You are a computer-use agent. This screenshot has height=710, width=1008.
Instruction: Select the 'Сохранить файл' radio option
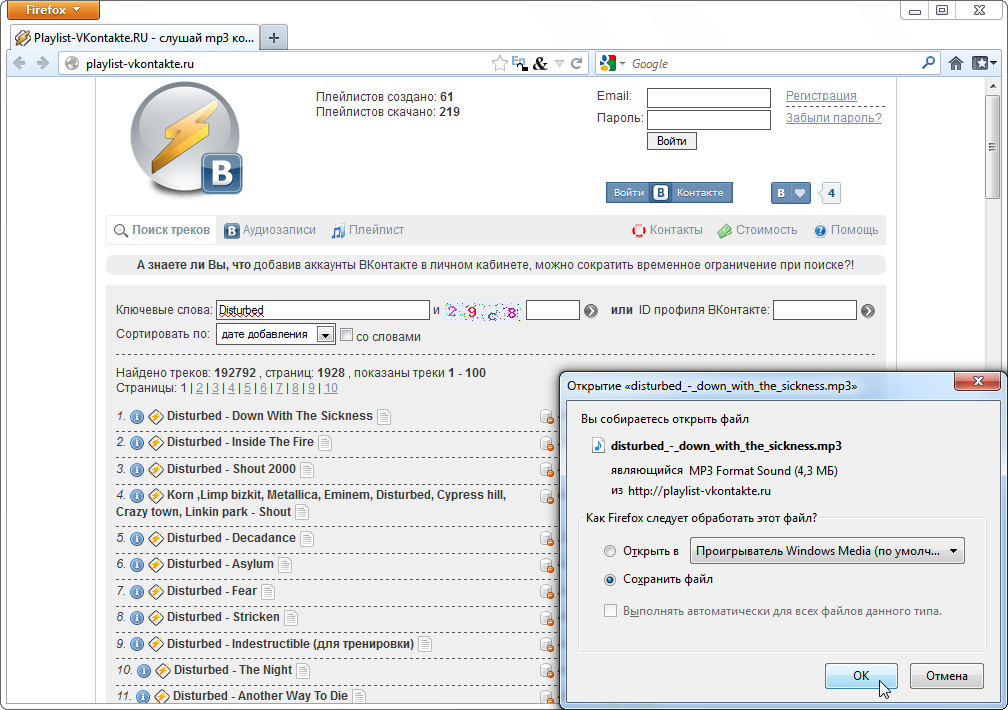[x=609, y=579]
